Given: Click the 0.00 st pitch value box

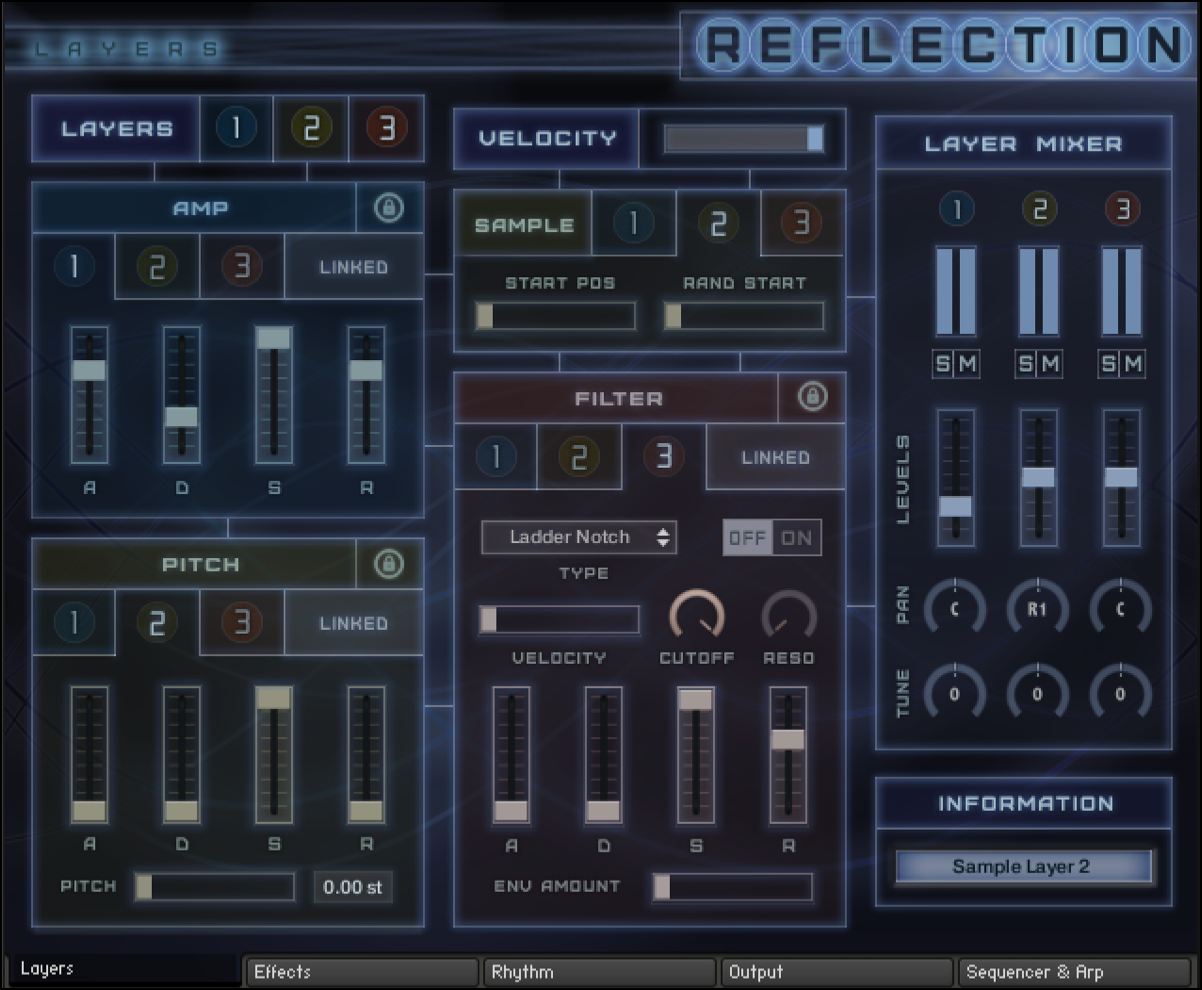Looking at the screenshot, I should 354,887.
